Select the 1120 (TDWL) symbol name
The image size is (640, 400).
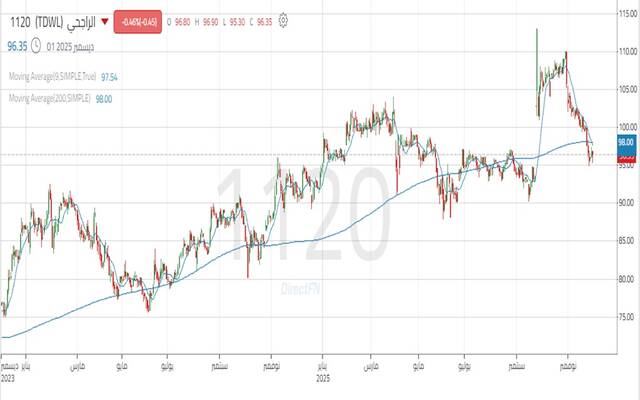pos(33,20)
